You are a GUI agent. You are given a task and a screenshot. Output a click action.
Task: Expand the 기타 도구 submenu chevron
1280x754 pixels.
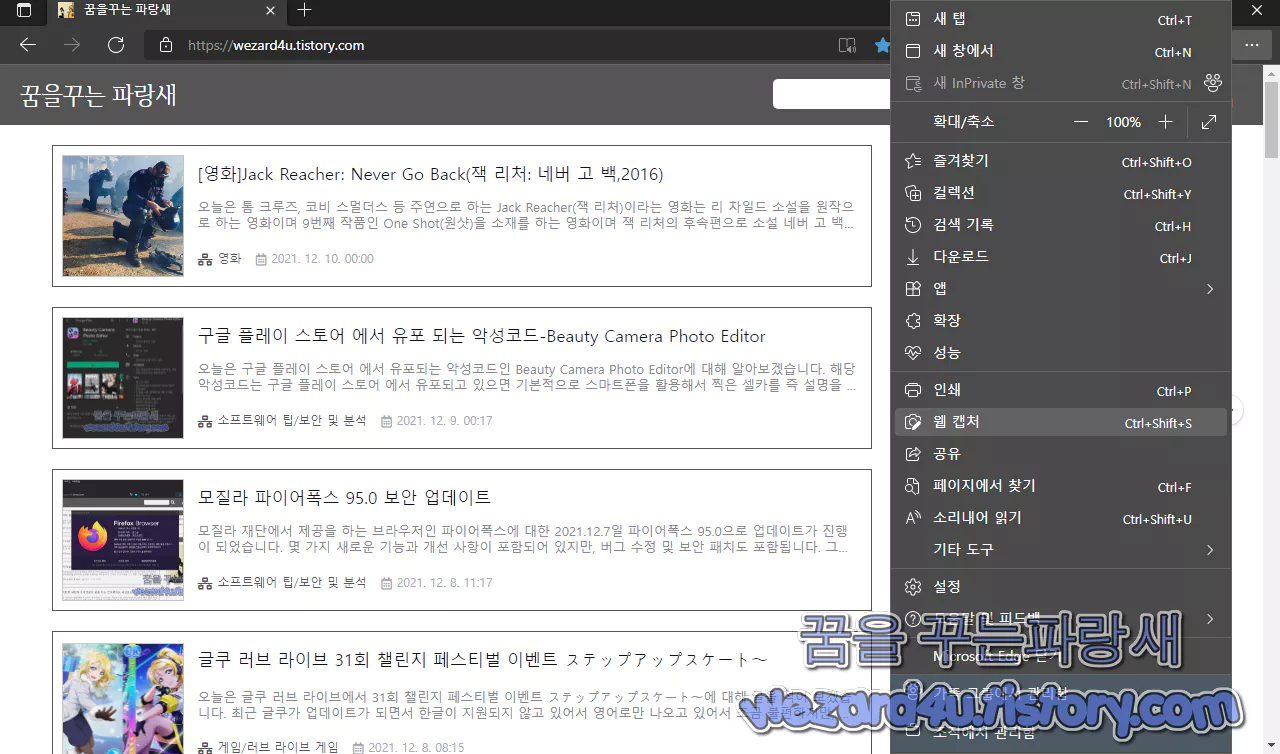[x=1209, y=549]
